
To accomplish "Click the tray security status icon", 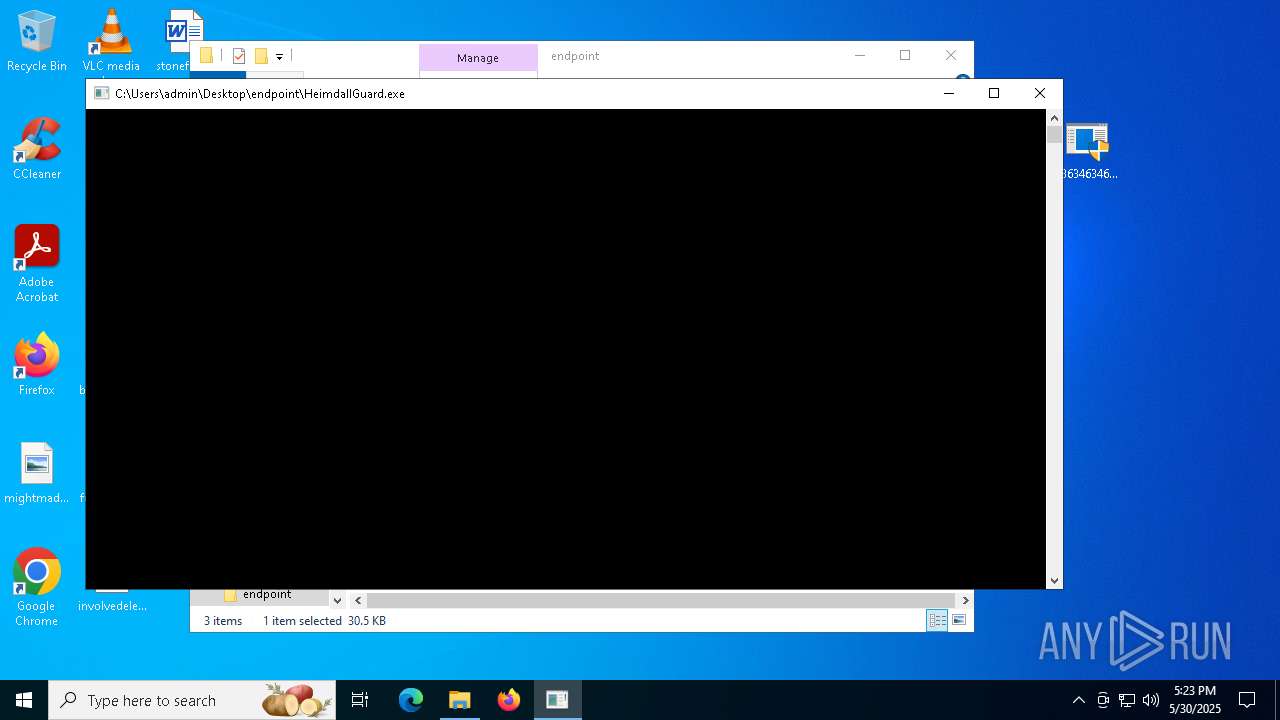I will (x=1103, y=700).
